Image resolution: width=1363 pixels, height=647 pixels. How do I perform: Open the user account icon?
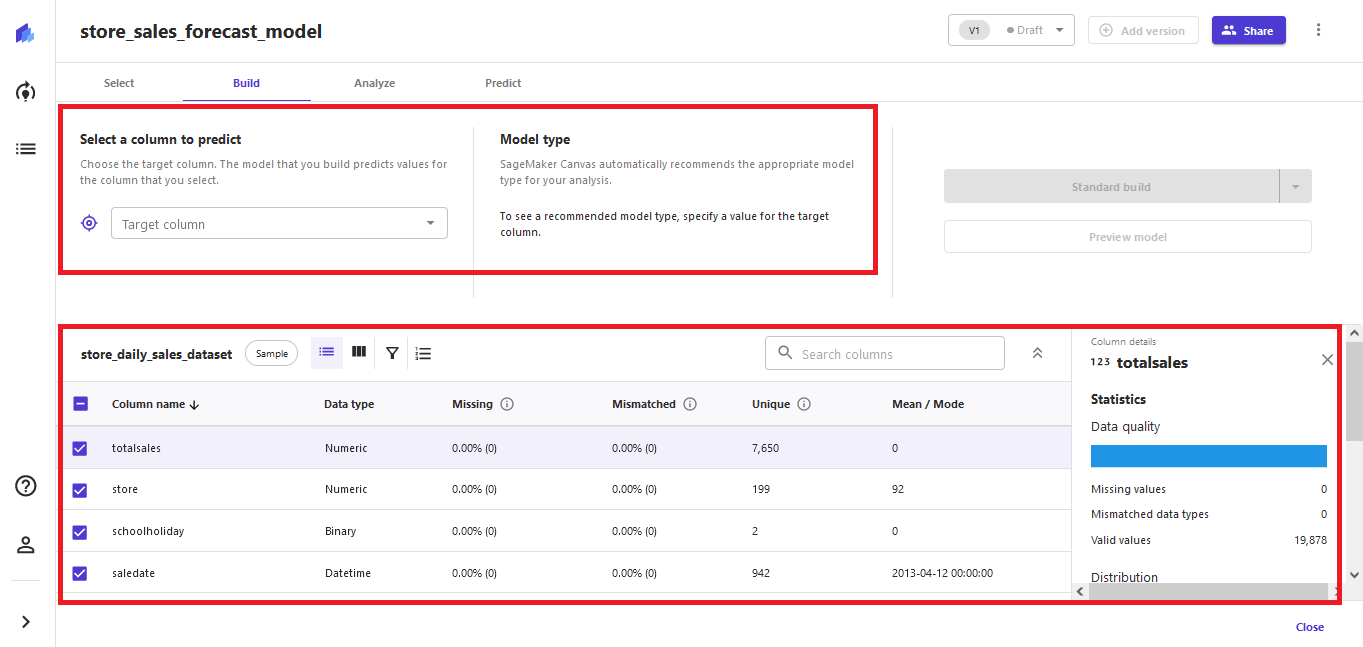26,545
